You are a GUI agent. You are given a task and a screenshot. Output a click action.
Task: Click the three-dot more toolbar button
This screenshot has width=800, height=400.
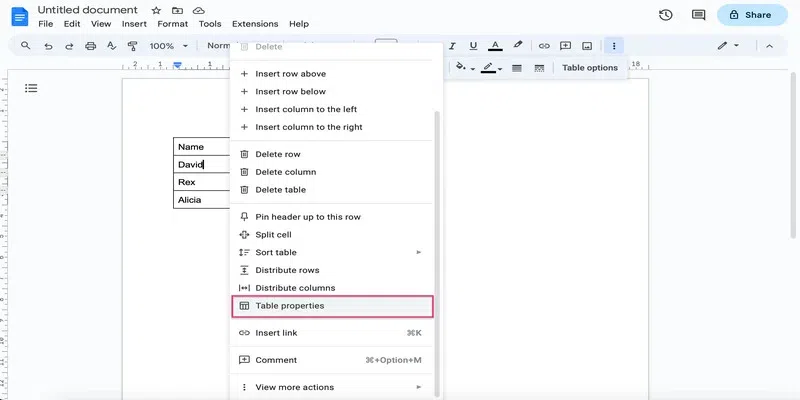click(614, 46)
